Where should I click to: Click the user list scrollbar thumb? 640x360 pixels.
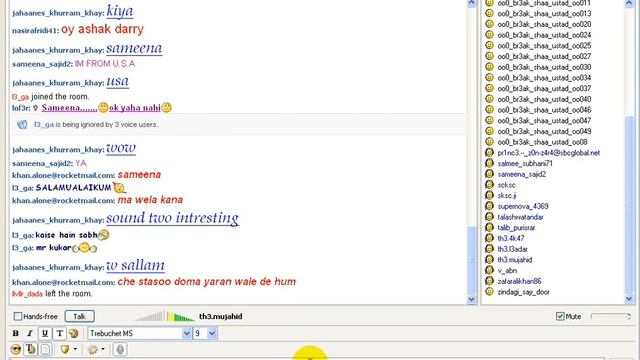coord(629,205)
